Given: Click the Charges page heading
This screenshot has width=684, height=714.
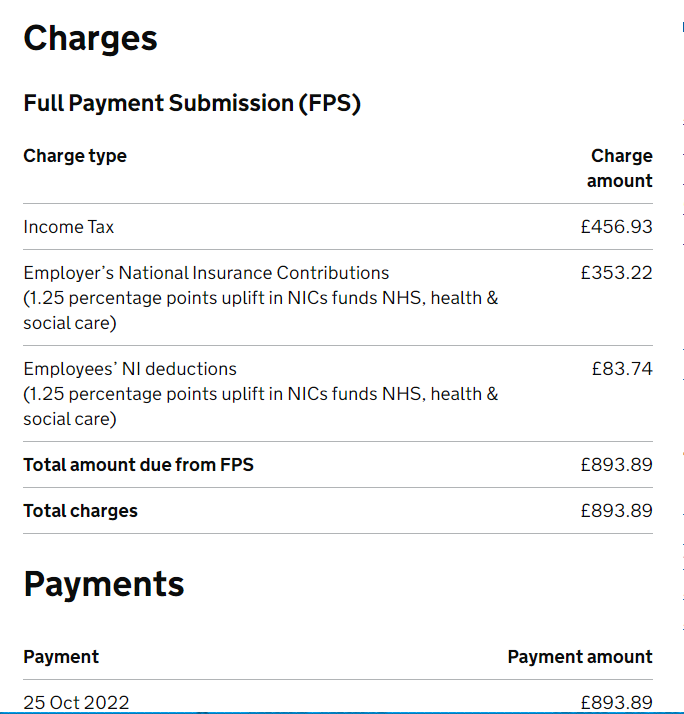Looking at the screenshot, I should pos(90,39).
